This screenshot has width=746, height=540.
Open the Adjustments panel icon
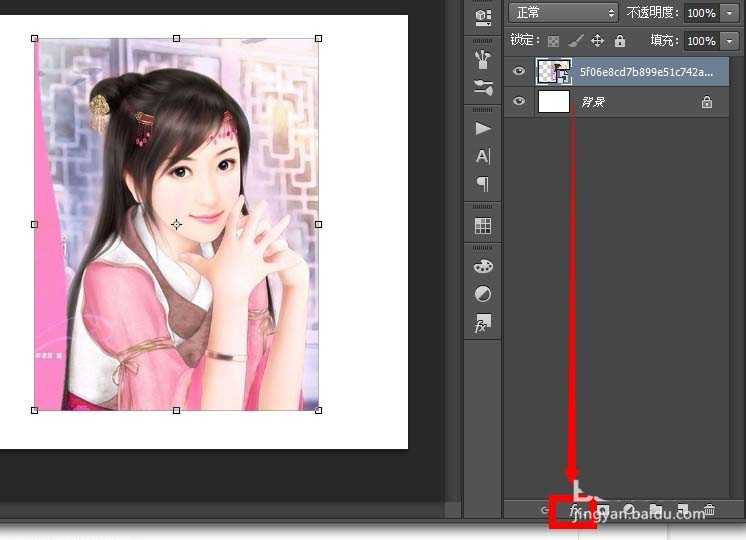(483, 295)
